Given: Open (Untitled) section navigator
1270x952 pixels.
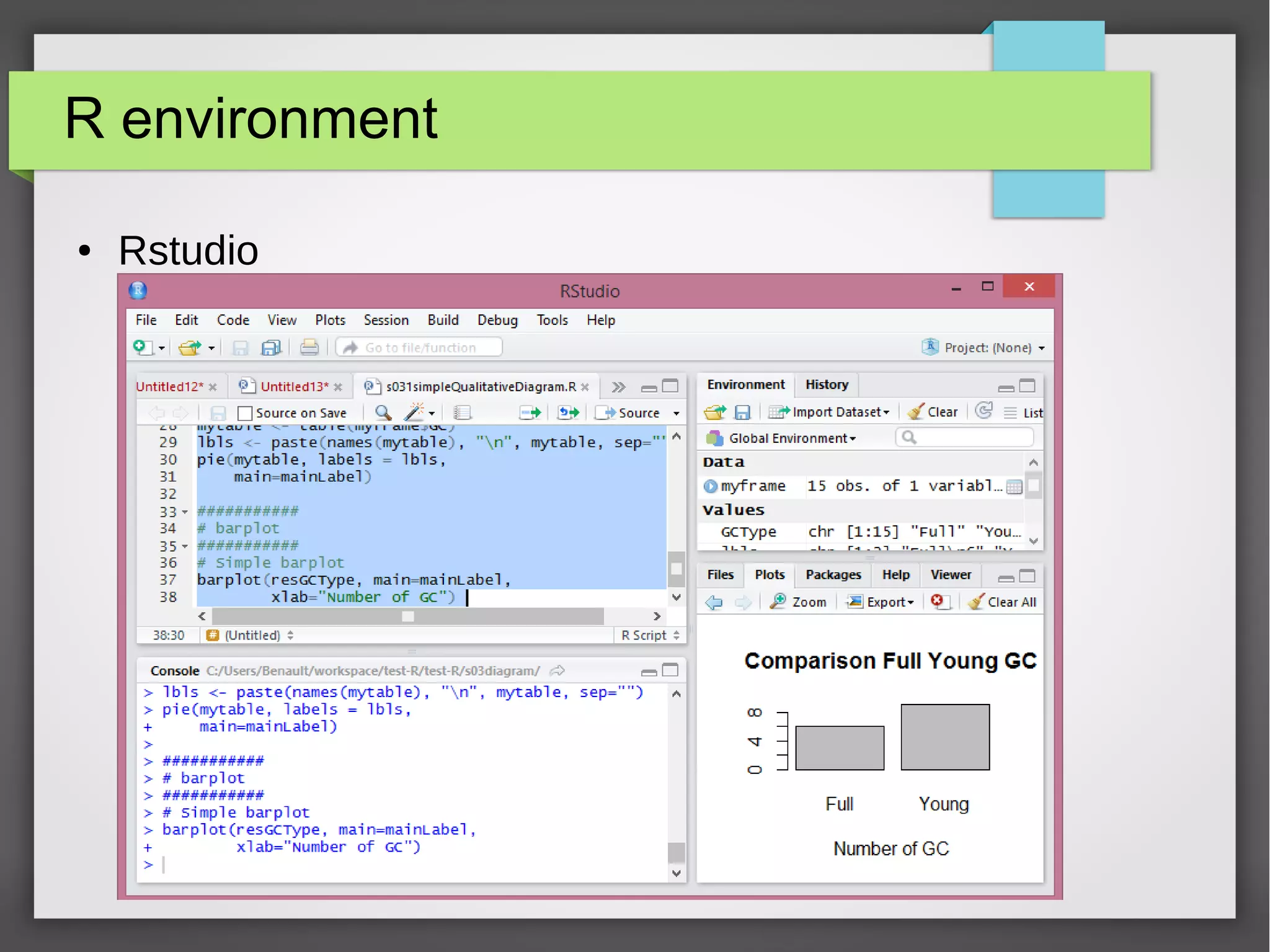Looking at the screenshot, I should coord(250,635).
